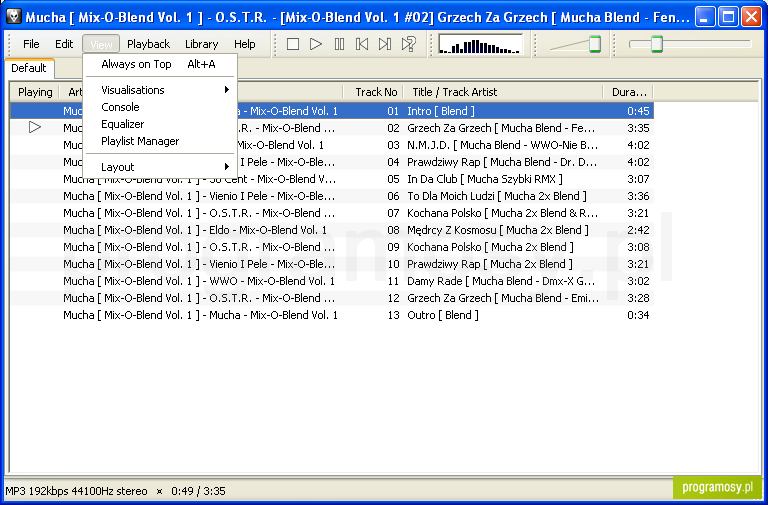Click the foobar2000 title bar icon
This screenshot has width=768, height=505.
click(x=14, y=17)
